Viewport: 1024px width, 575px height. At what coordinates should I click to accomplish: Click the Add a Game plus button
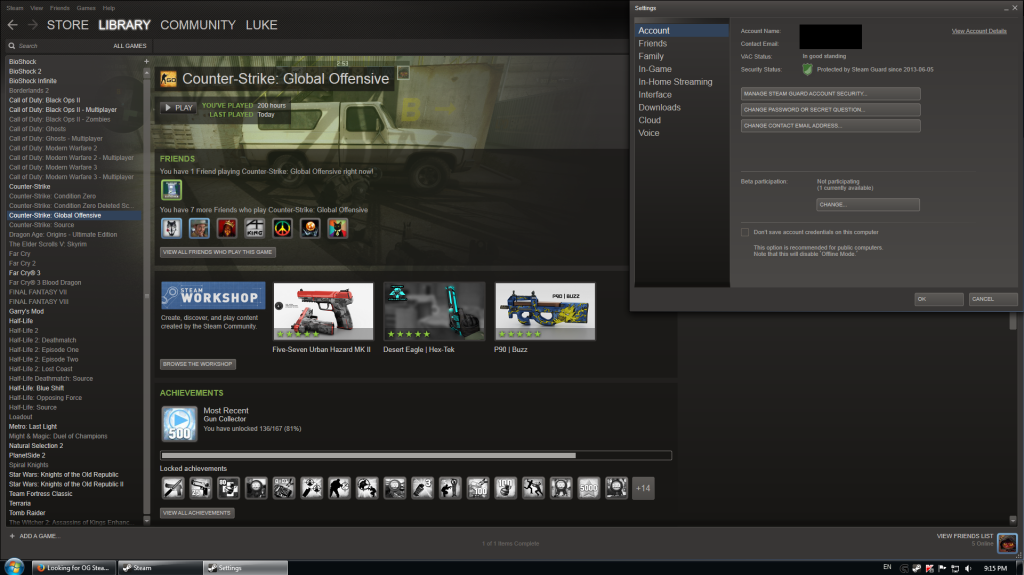click(x=12, y=537)
